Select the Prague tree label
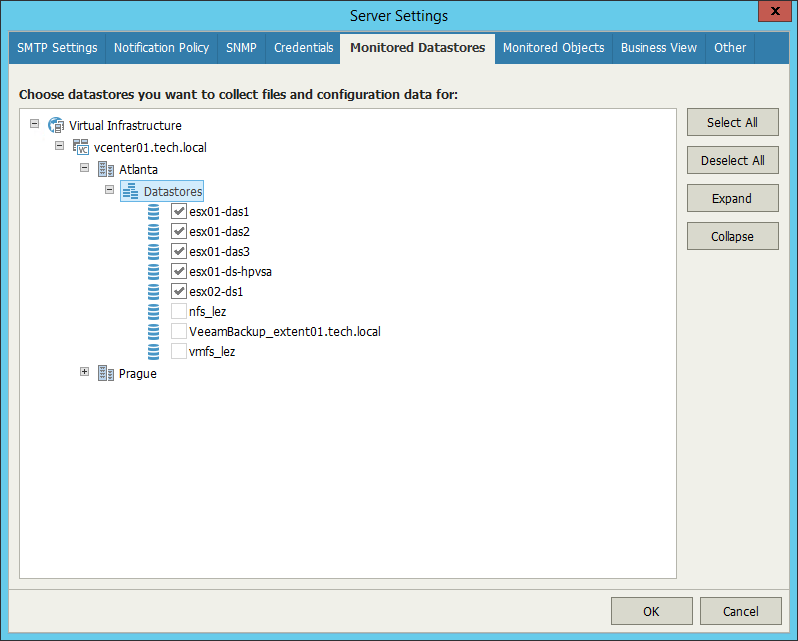 137,374
